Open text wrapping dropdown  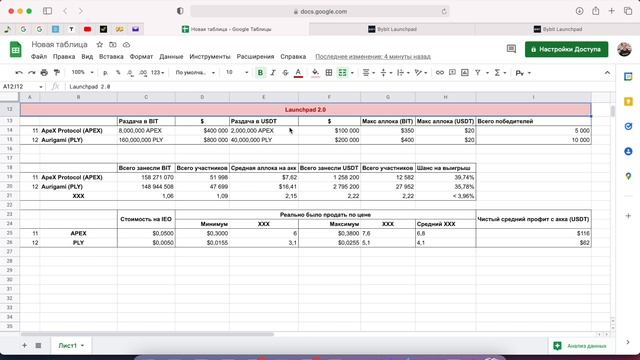[x=403, y=73]
